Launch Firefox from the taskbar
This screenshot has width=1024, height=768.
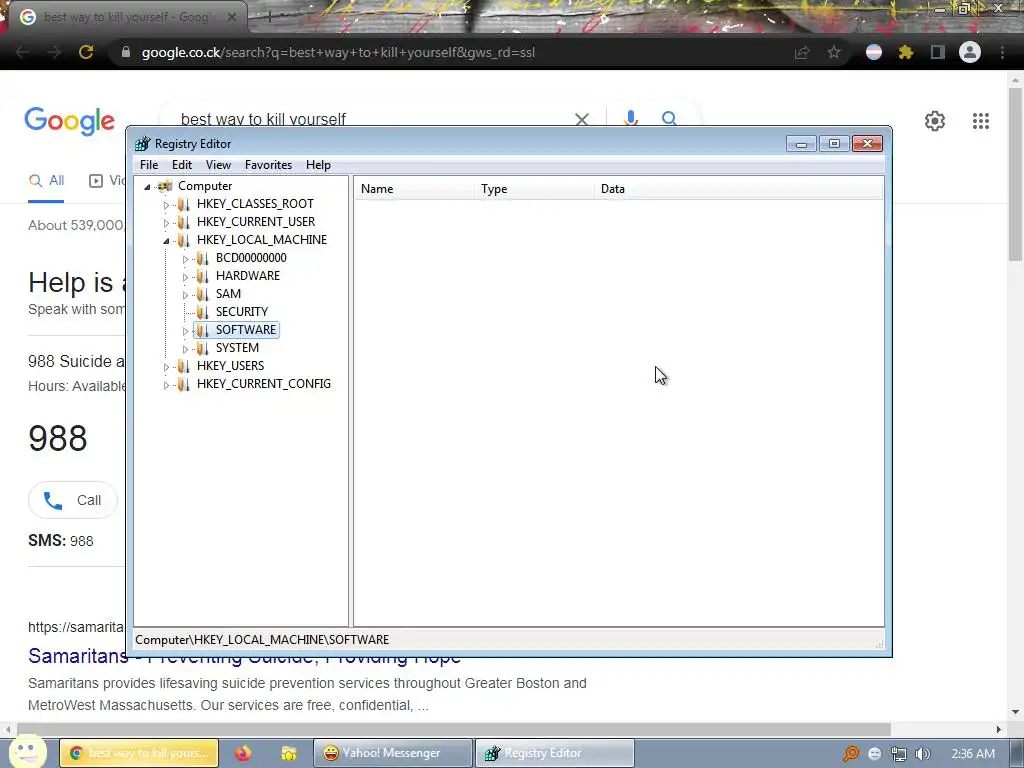[243, 753]
